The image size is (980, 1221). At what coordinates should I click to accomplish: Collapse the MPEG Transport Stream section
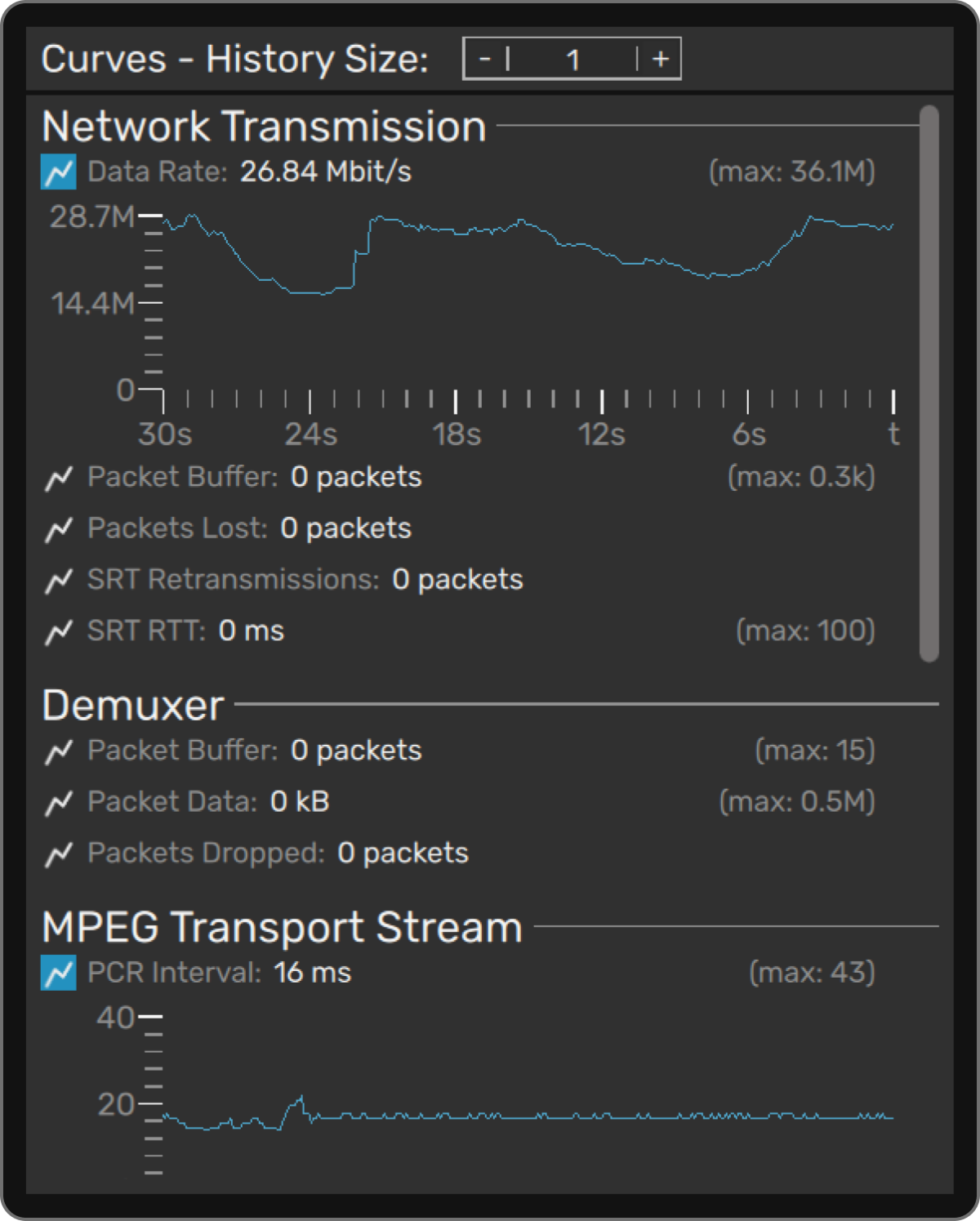(x=282, y=926)
